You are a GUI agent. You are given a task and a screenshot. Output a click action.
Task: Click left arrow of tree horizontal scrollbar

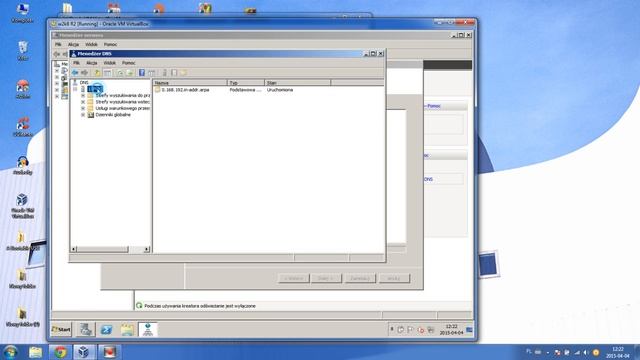pyautogui.click(x=73, y=249)
